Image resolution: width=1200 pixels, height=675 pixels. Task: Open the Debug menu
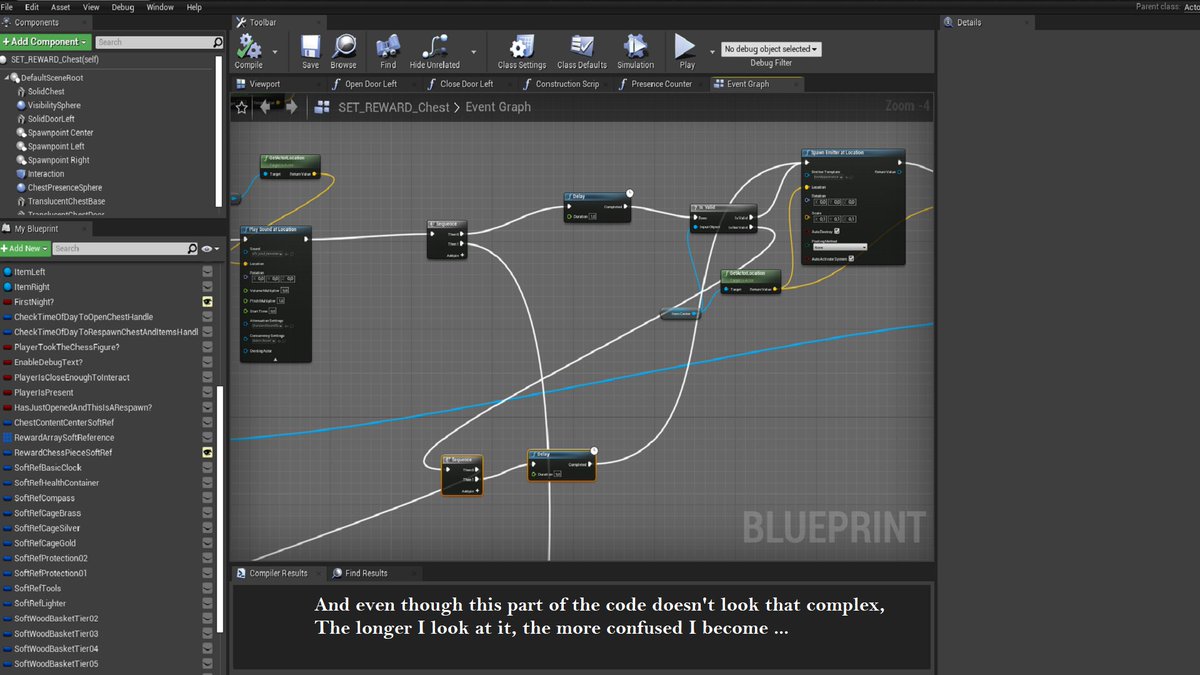tap(123, 7)
